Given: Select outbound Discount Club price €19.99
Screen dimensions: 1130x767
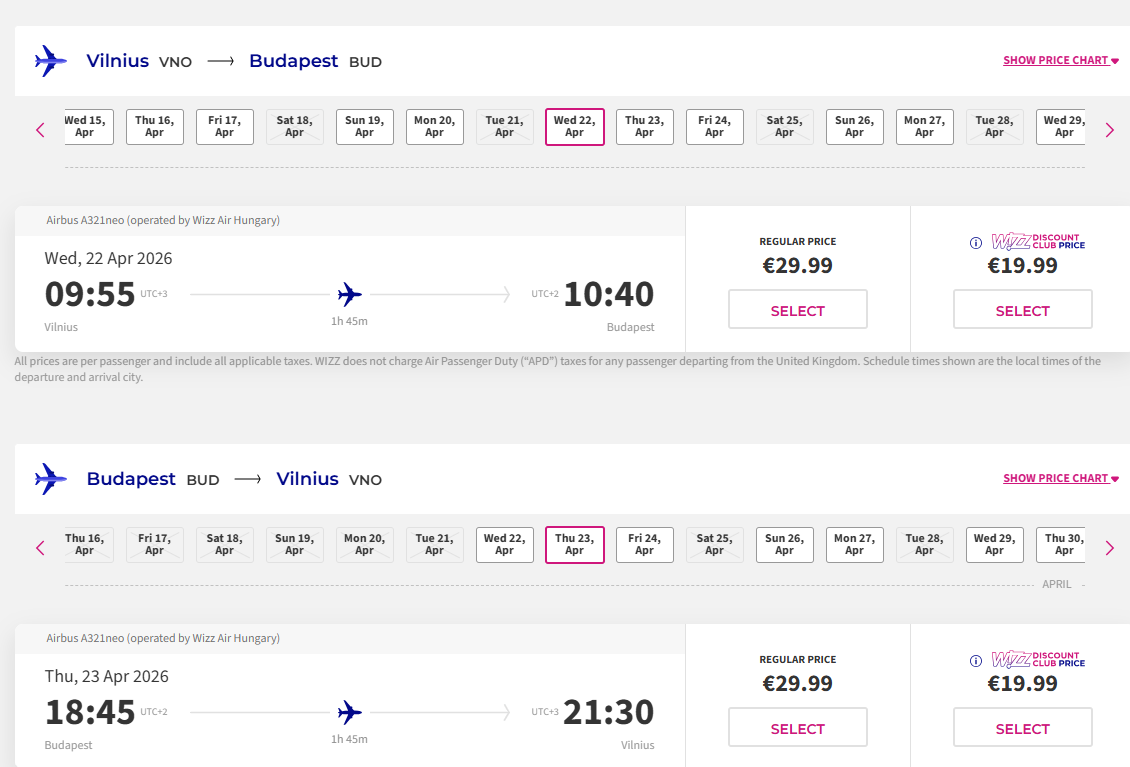Looking at the screenshot, I should (1022, 310).
